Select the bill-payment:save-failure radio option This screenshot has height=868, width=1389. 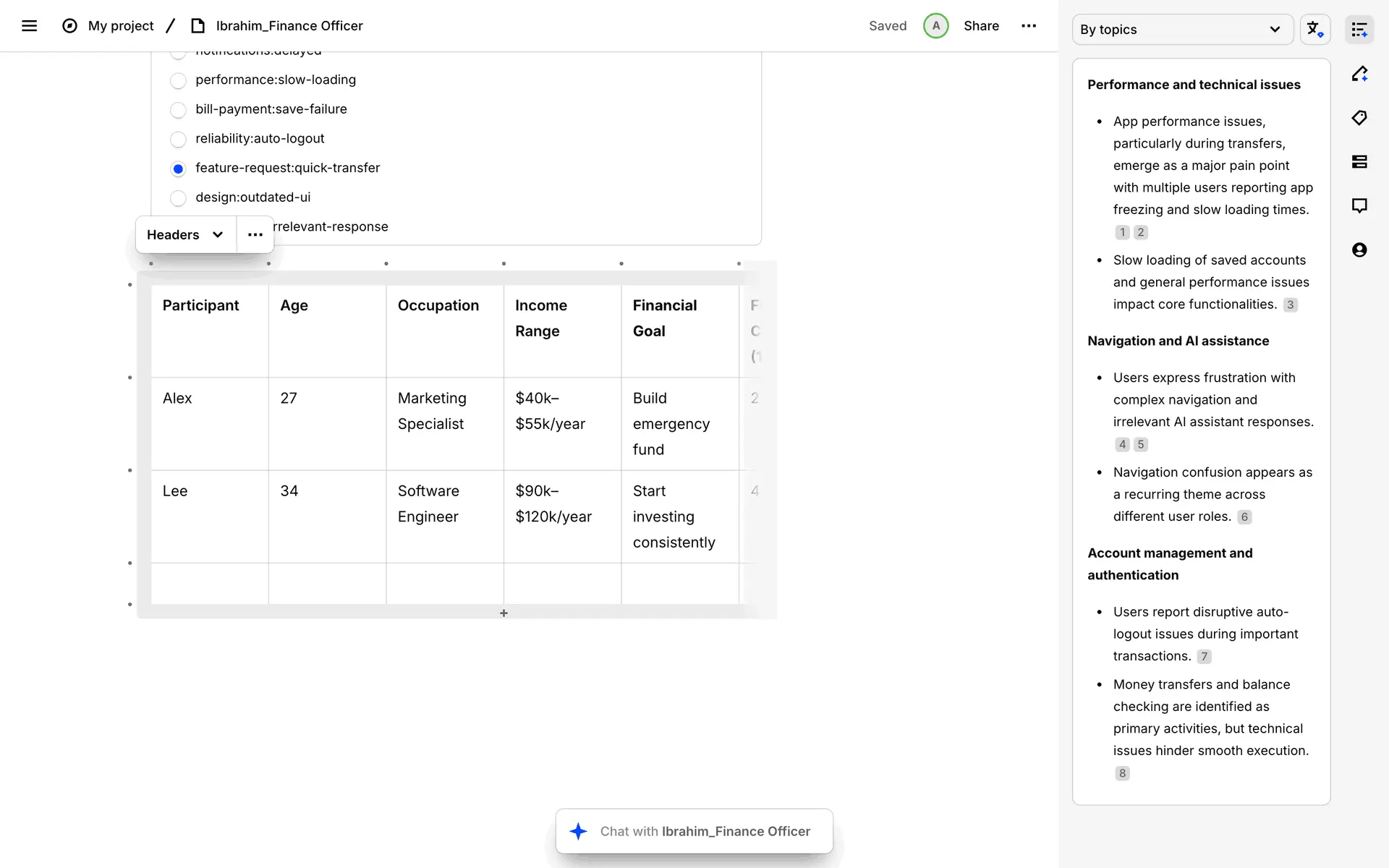click(x=178, y=110)
